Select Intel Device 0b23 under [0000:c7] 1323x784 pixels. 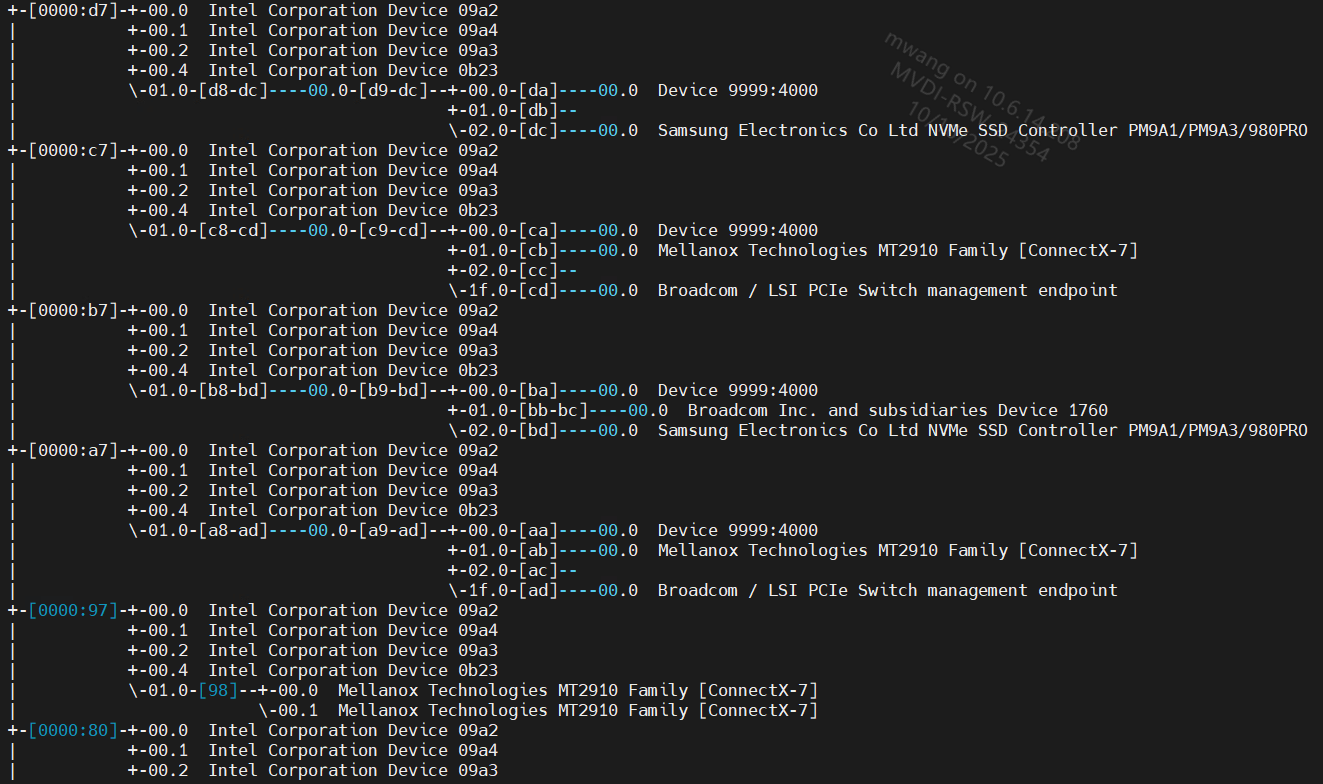(353, 210)
